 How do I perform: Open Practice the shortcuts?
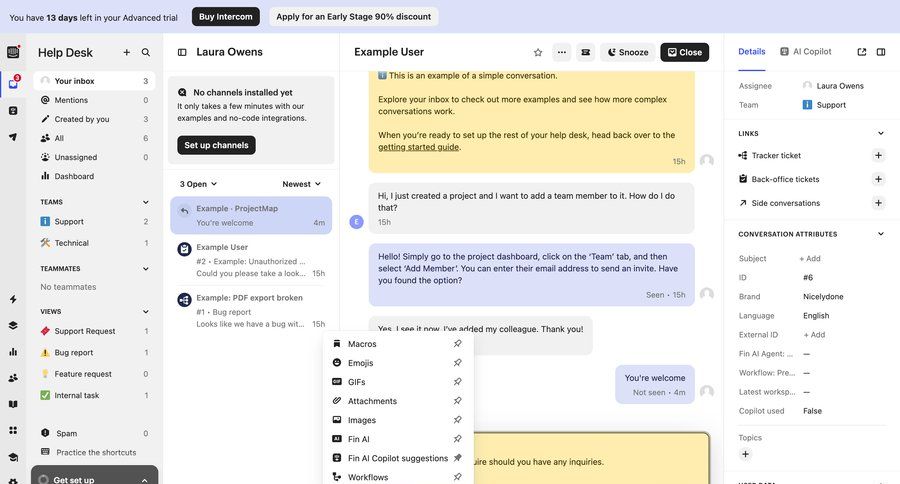[94, 452]
